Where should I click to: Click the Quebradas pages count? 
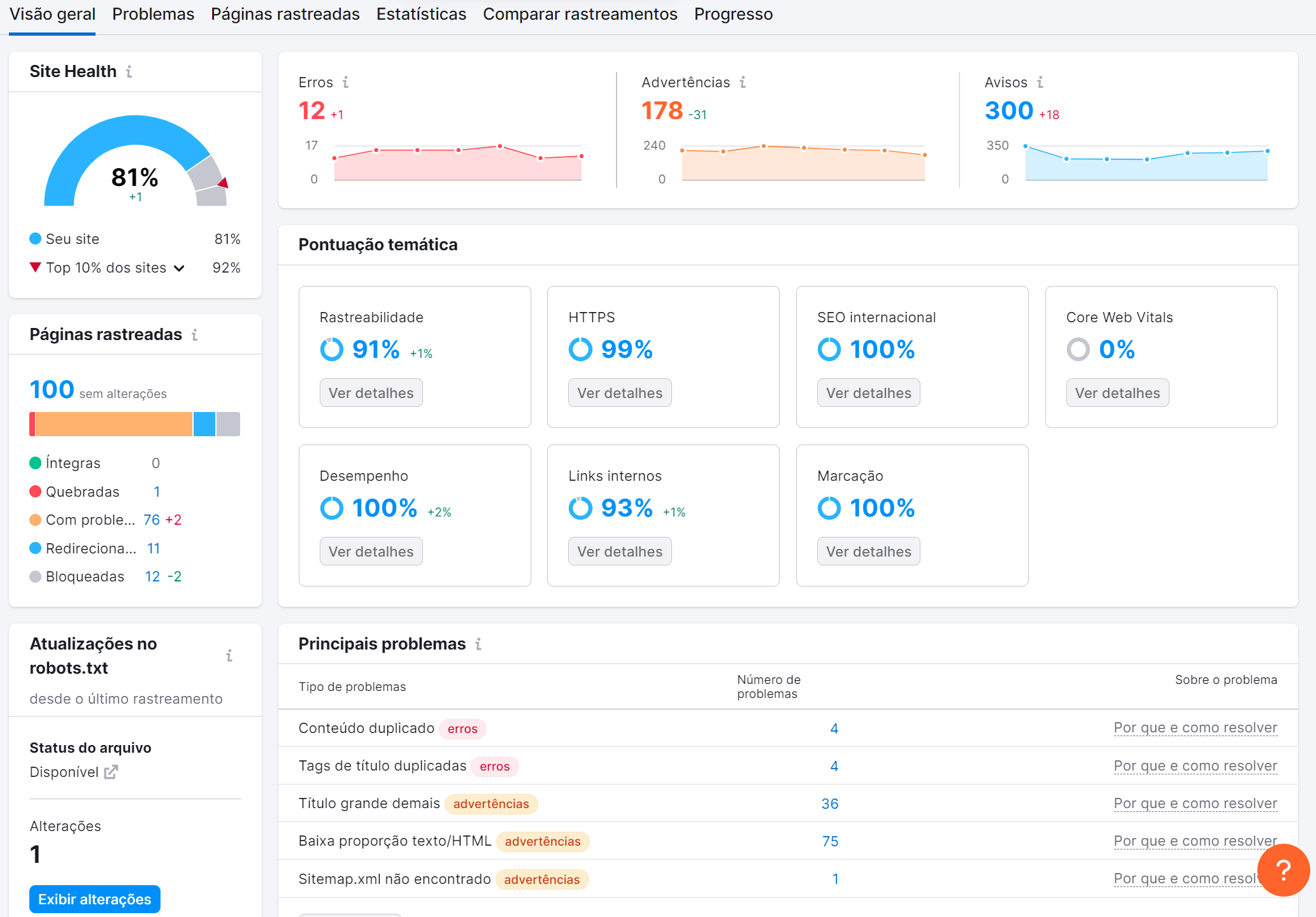pos(156,491)
